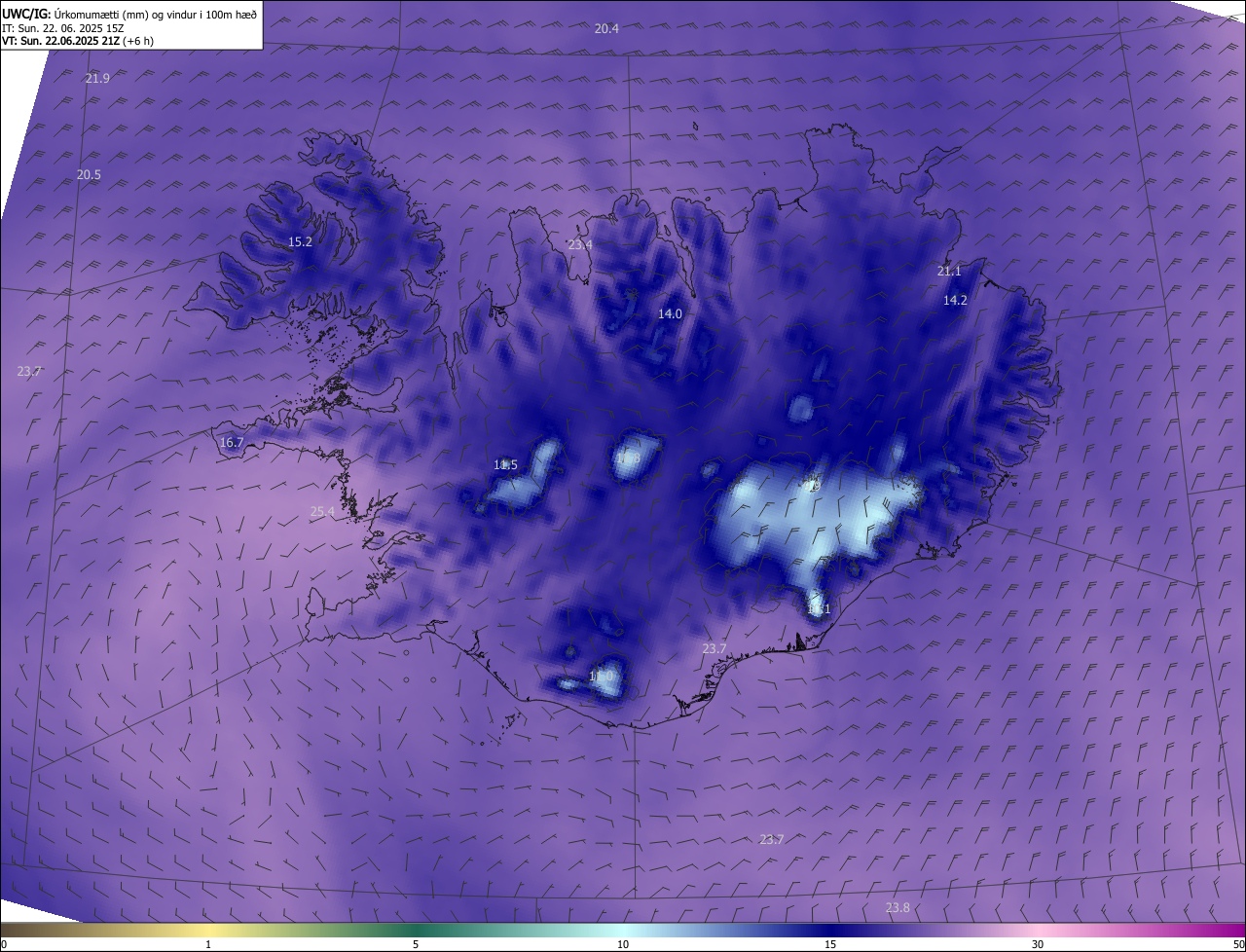Click the 23.8 value label
Screen dimensions: 1246x952
898,907
